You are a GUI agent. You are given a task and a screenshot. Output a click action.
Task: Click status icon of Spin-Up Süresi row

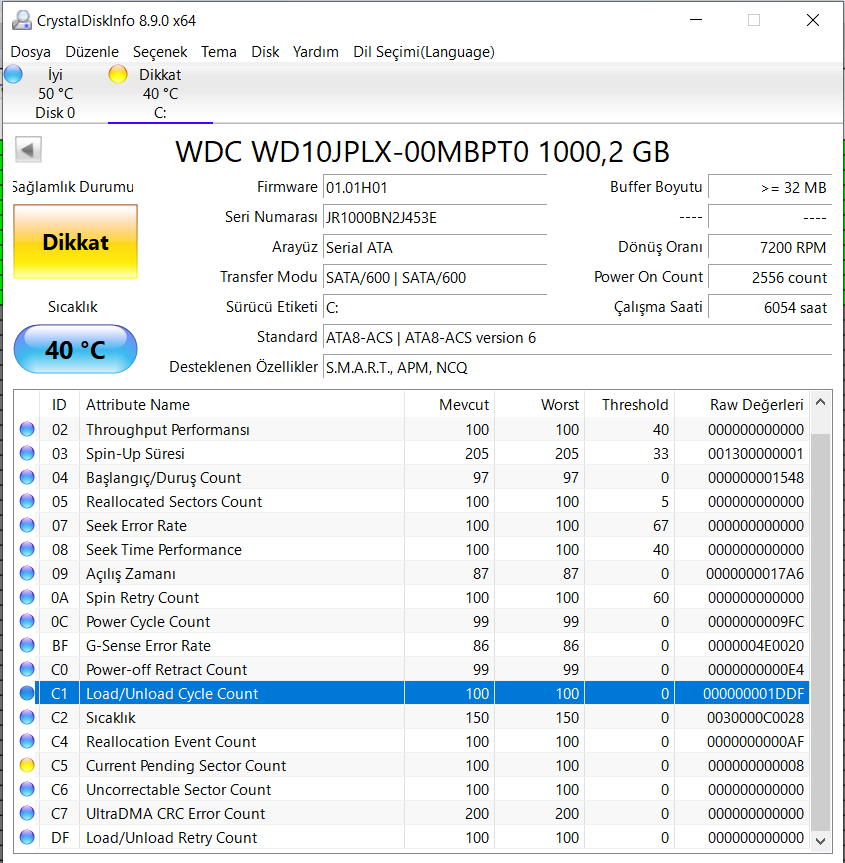[27, 454]
